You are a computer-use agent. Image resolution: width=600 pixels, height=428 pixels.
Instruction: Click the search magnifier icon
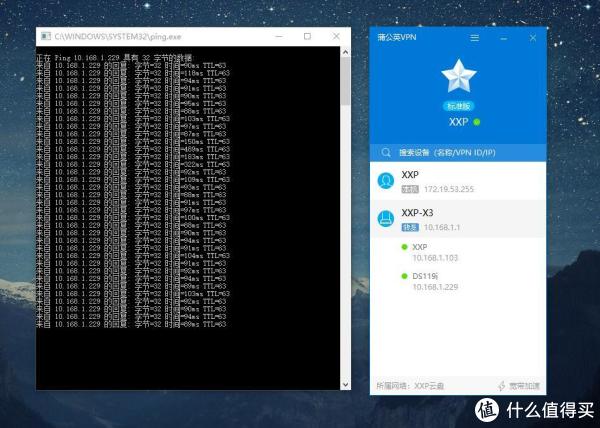386,153
